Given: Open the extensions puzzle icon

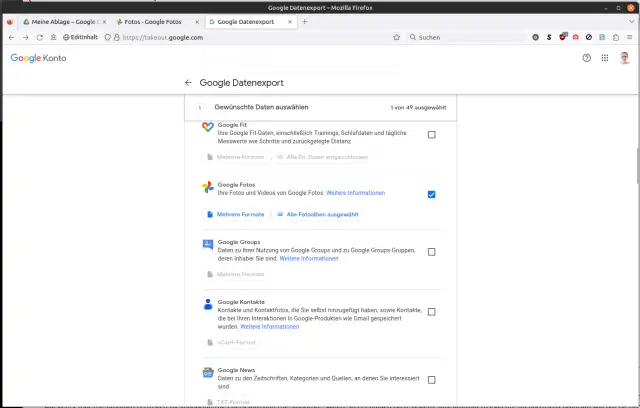Looking at the screenshot, I should (616, 37).
